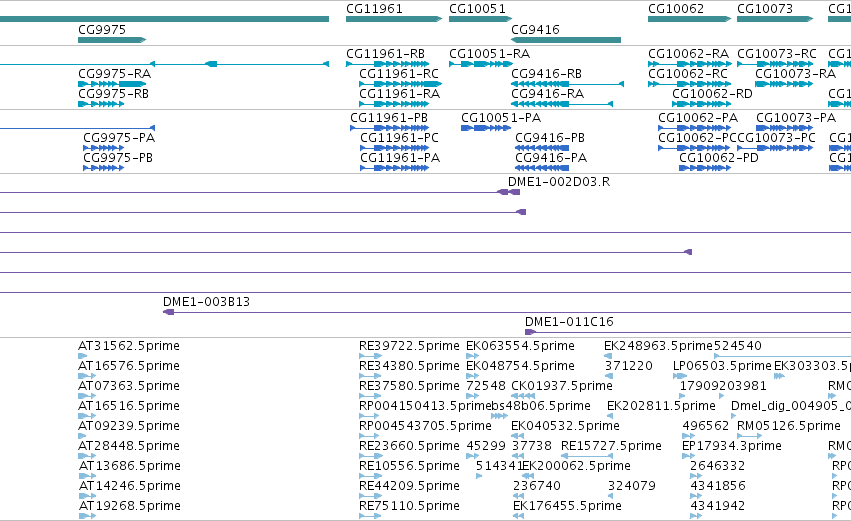The width and height of the screenshot is (851, 521).
Task: Select transcript CG10051-RA
Action: 480,64
